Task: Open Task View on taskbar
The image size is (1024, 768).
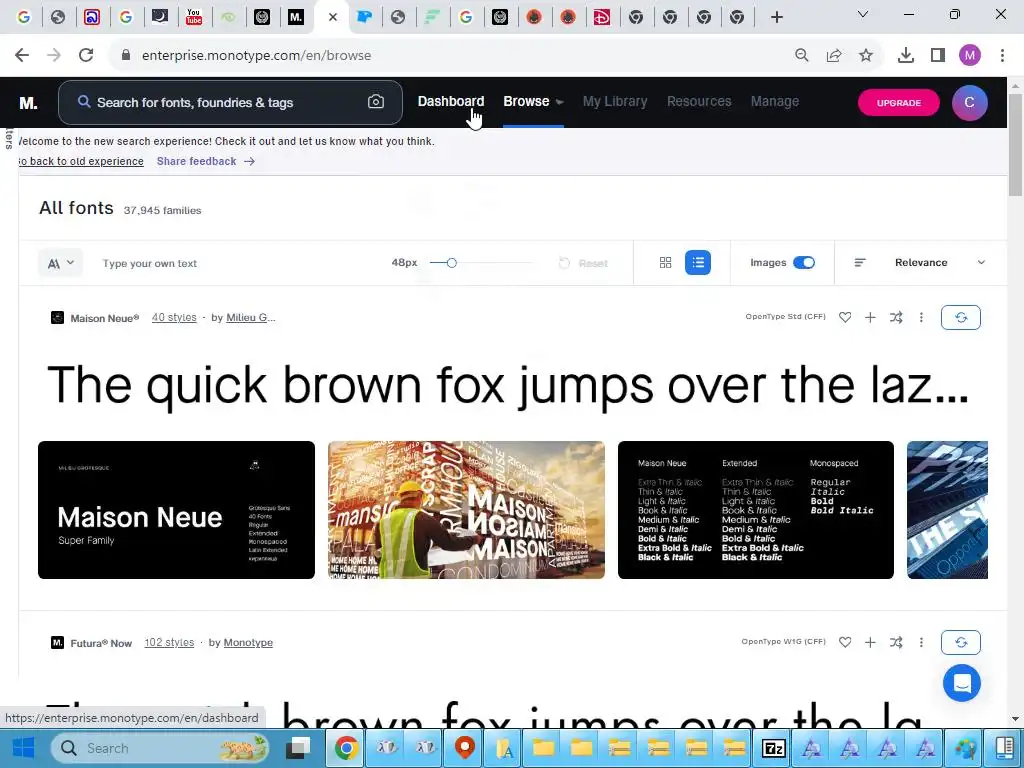Action: click(300, 748)
